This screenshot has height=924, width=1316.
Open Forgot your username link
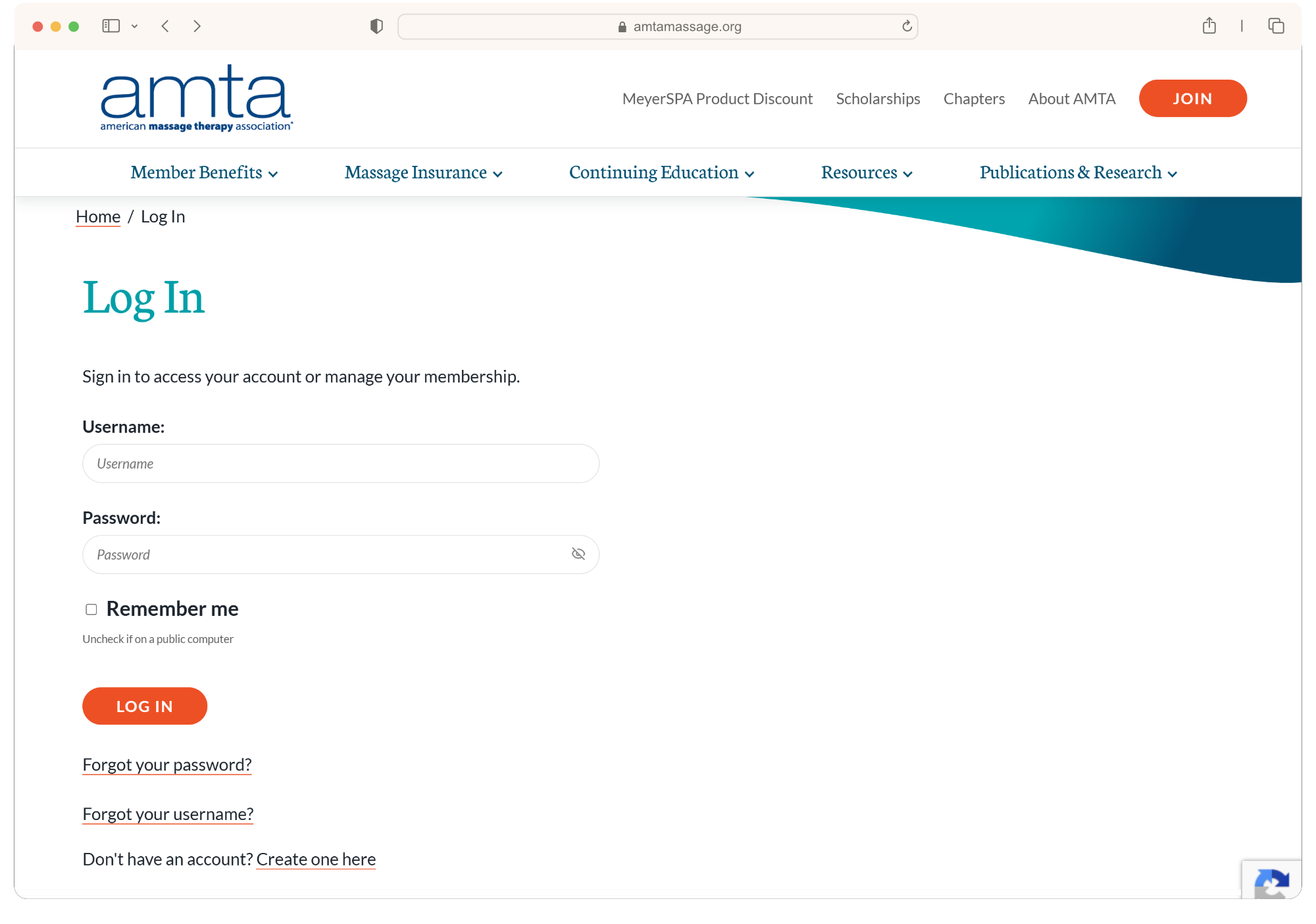click(x=168, y=814)
